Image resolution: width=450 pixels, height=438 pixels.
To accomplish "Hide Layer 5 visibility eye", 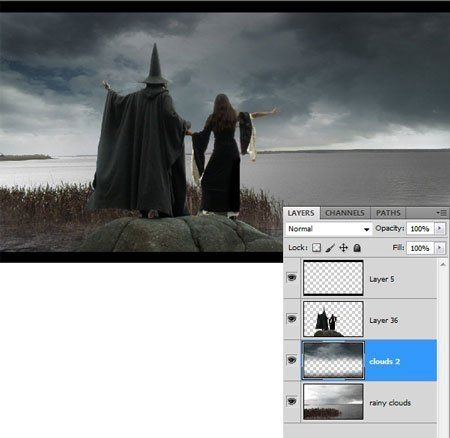I will pos(292,277).
